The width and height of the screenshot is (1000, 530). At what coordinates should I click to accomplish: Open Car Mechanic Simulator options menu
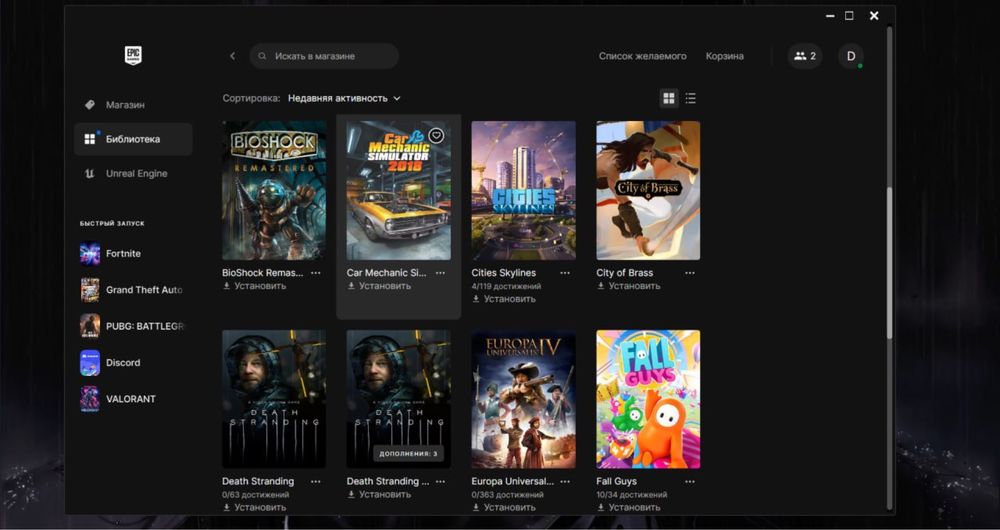(x=441, y=273)
